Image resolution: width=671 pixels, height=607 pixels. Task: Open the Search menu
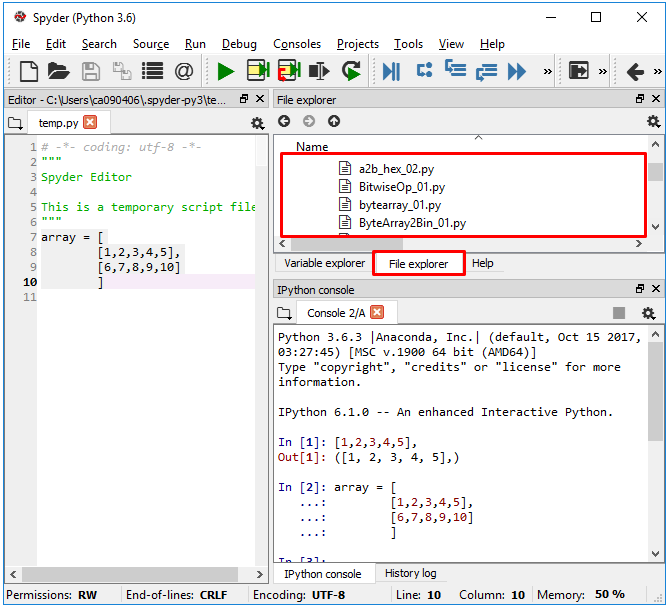(99, 44)
